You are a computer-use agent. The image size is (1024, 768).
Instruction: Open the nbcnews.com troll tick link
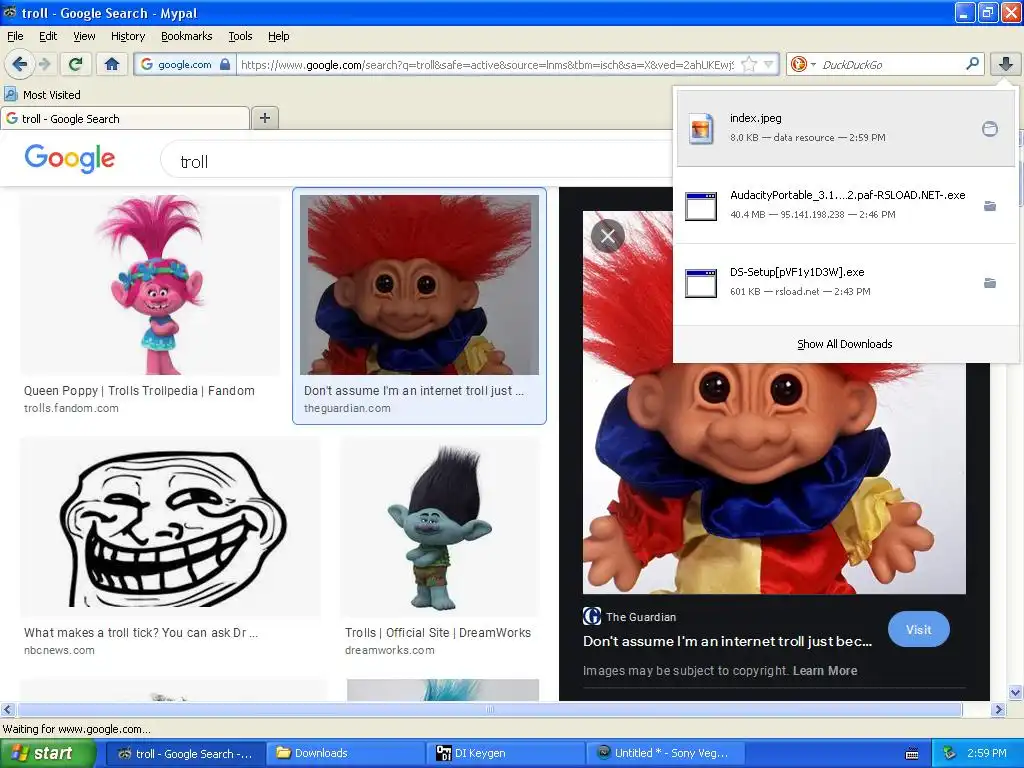click(x=141, y=633)
